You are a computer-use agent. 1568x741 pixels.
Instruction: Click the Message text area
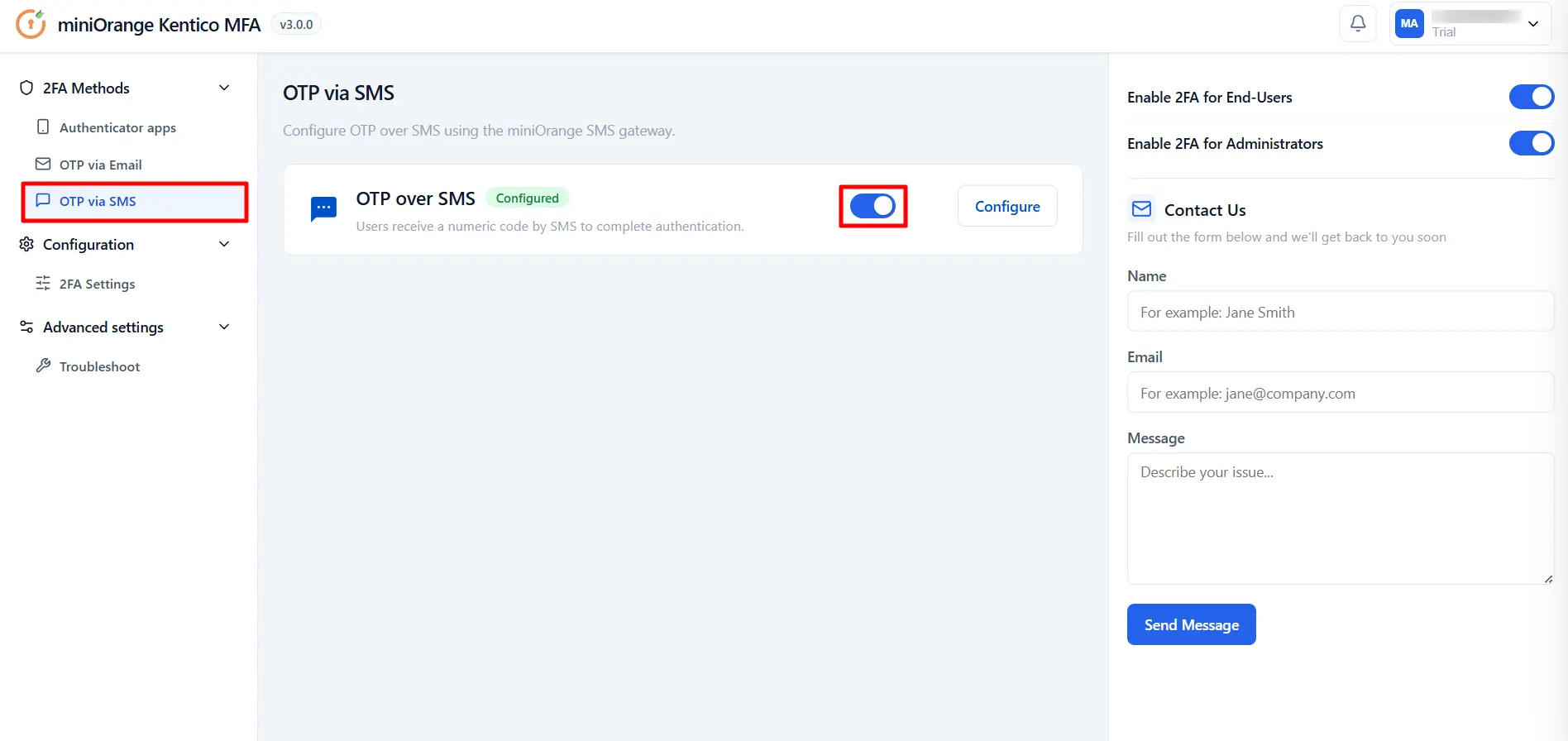pyautogui.click(x=1341, y=519)
